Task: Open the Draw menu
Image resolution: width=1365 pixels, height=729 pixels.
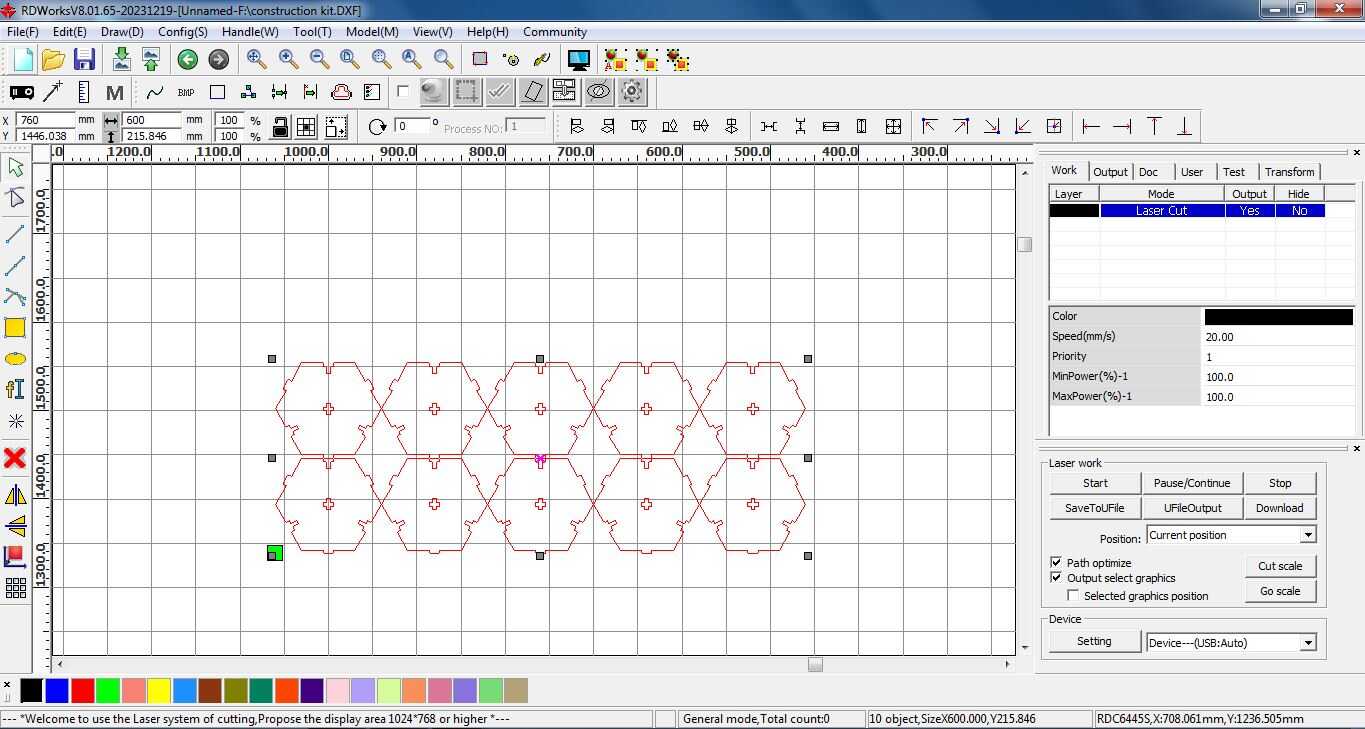Action: tap(122, 32)
